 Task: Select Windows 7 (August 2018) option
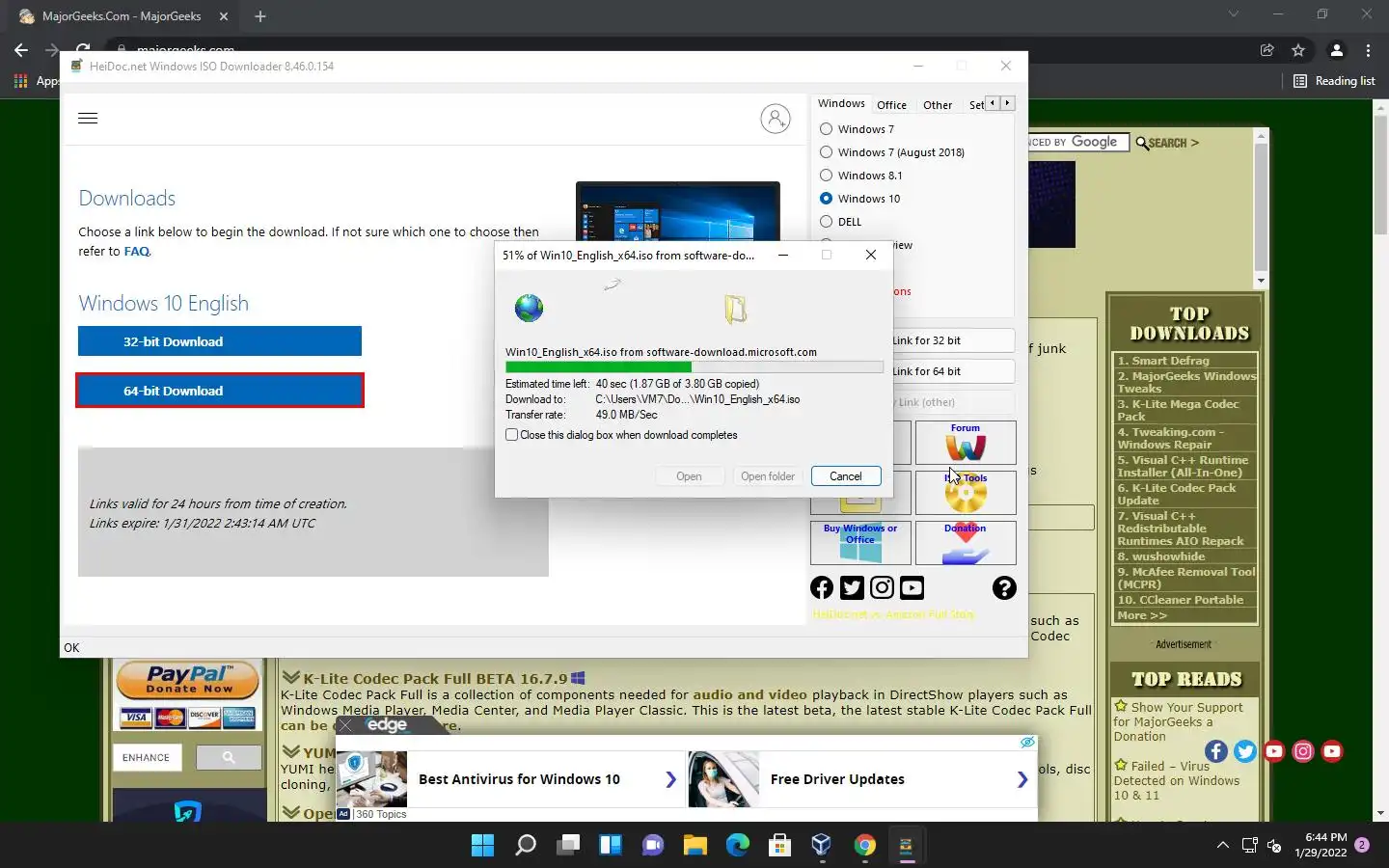[826, 152]
